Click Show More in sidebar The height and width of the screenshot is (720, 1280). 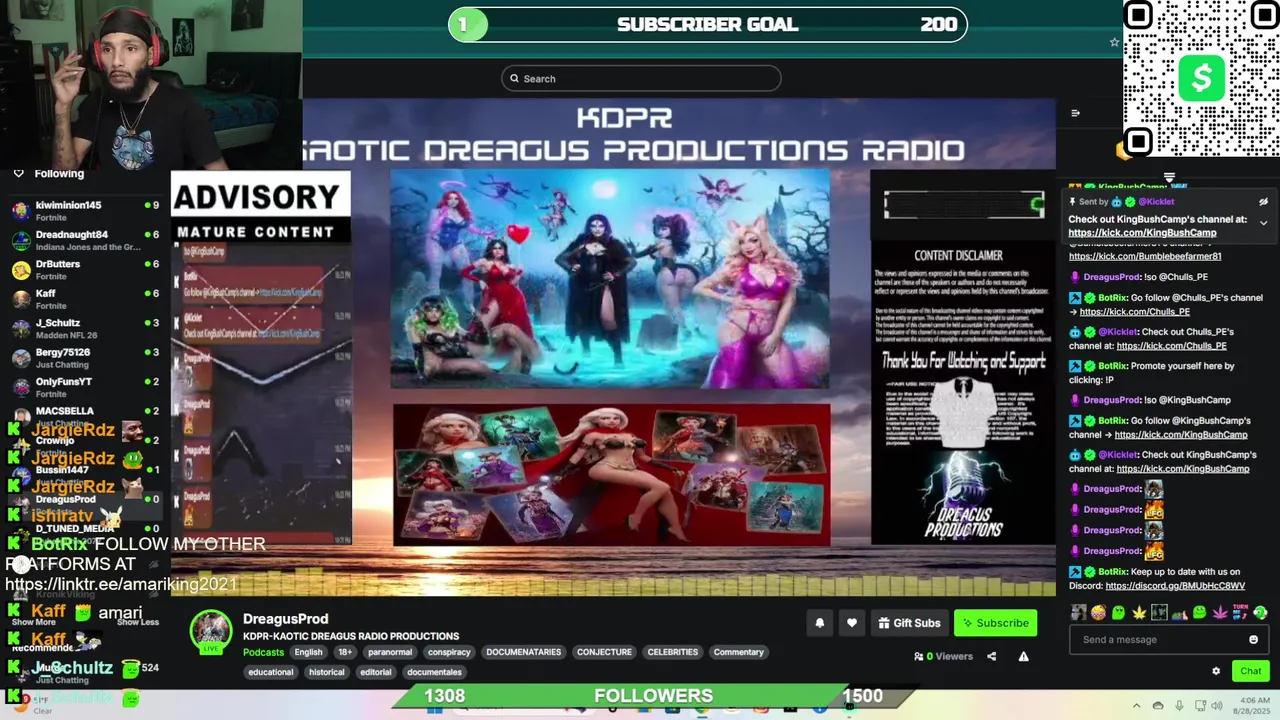33,622
